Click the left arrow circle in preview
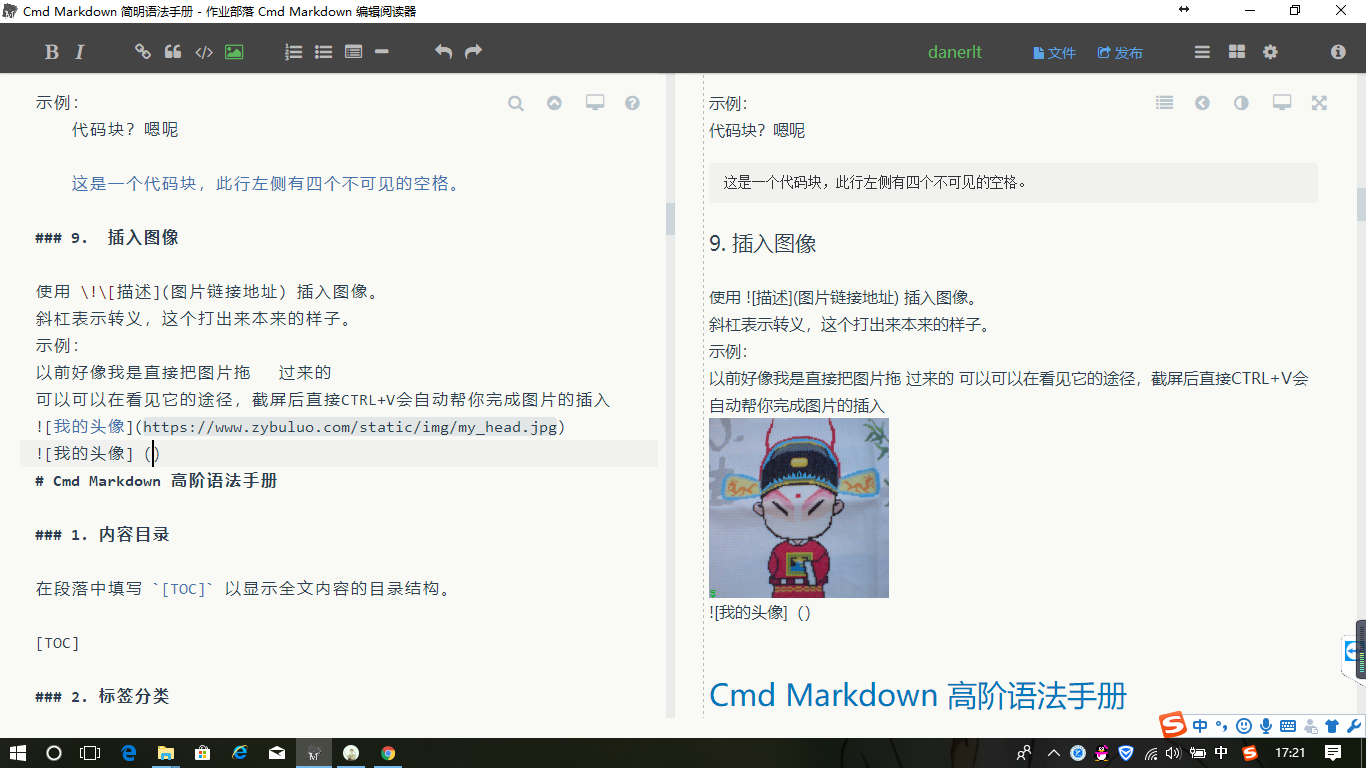Viewport: 1366px width, 768px height. point(1203,103)
